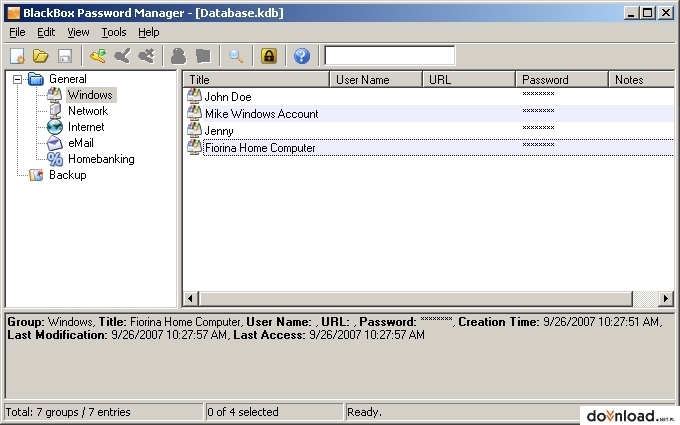Click the horizontal scrollbar right arrow
Viewport: 680px width, 425px height.
click(x=666, y=298)
